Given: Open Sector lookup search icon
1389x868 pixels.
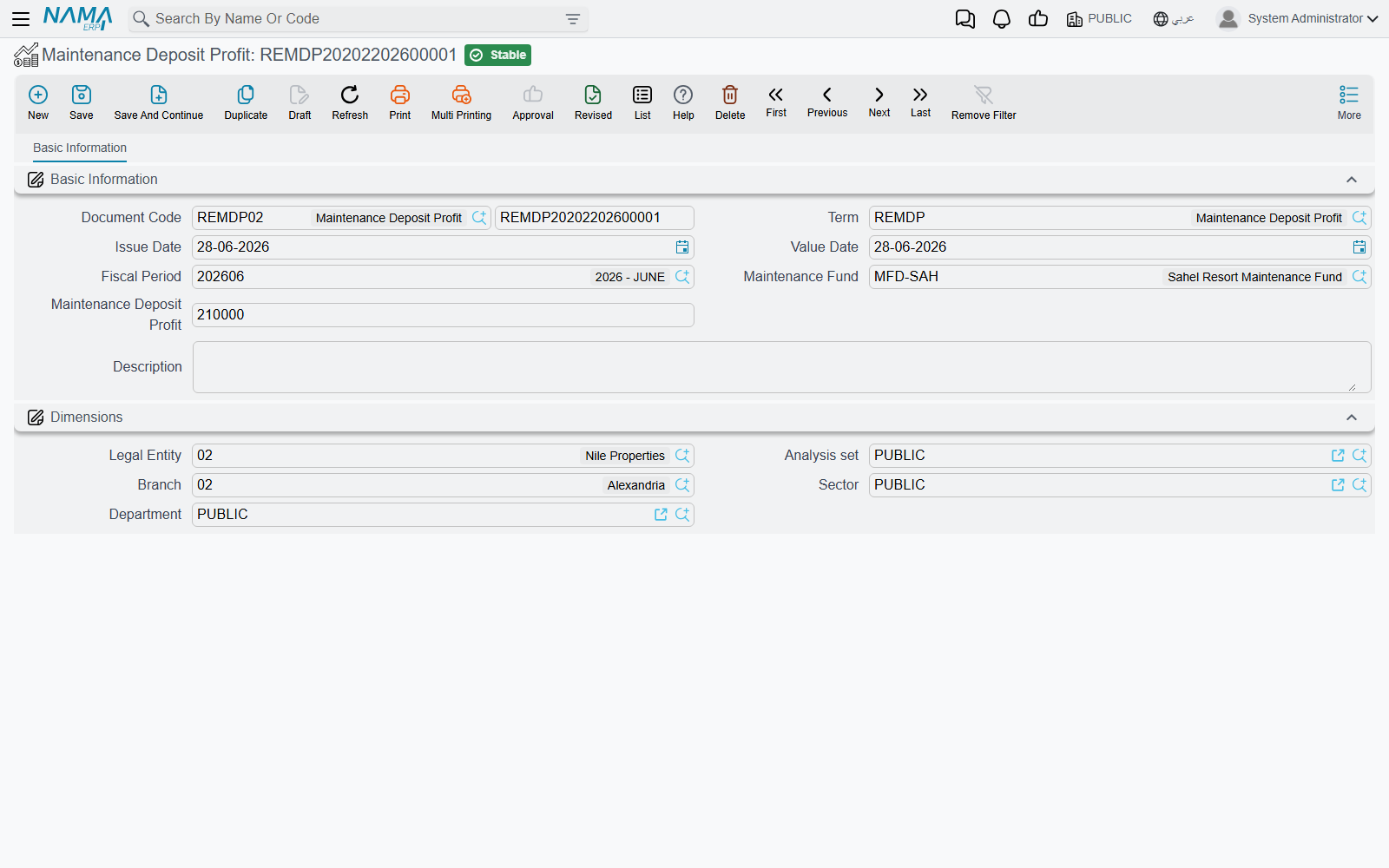Looking at the screenshot, I should 1359,485.
